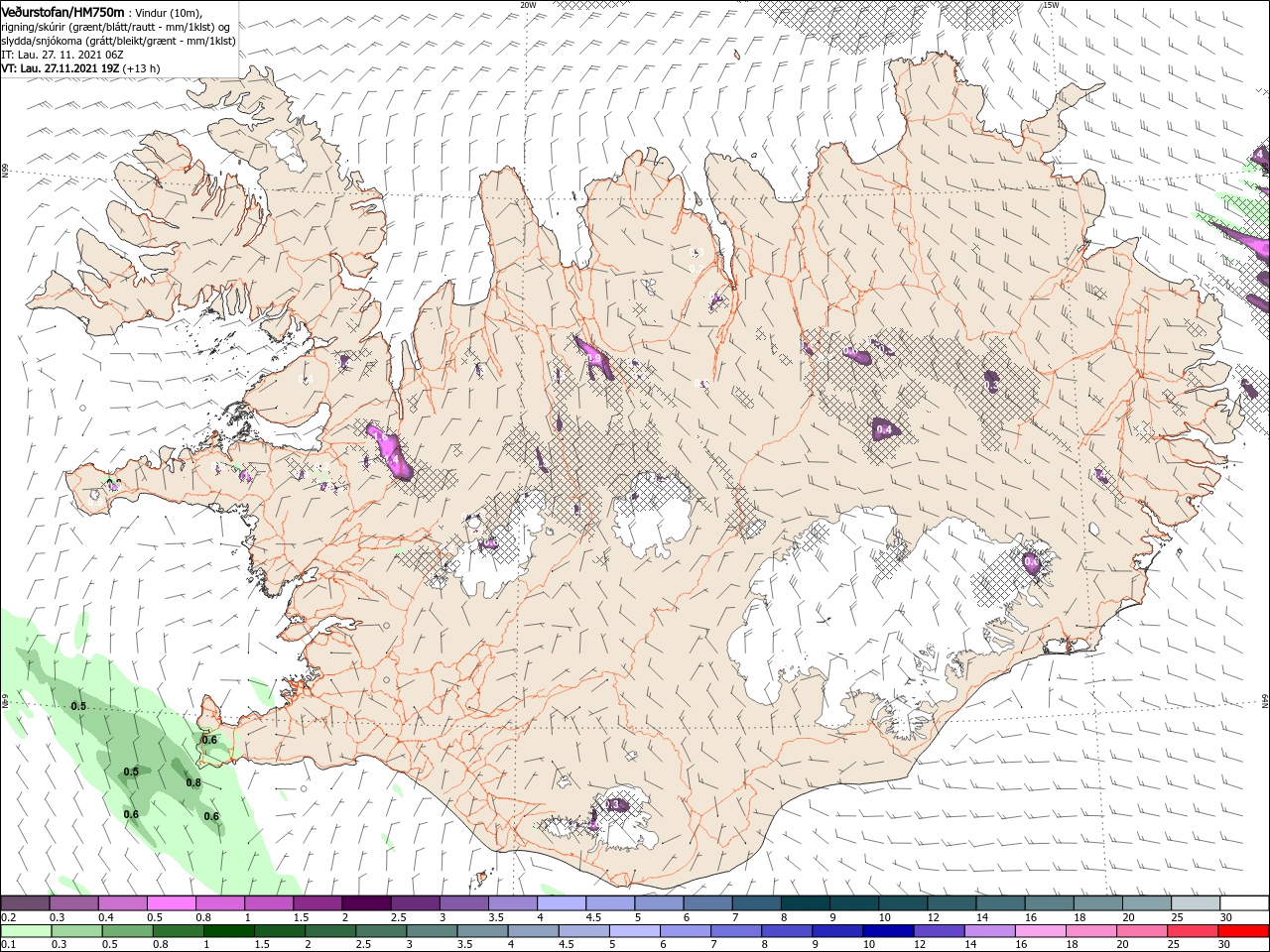Screen dimensions: 1270x952
Task: Pick the snow scale swatch between 0.4 and 0.5
Action: click(x=123, y=903)
